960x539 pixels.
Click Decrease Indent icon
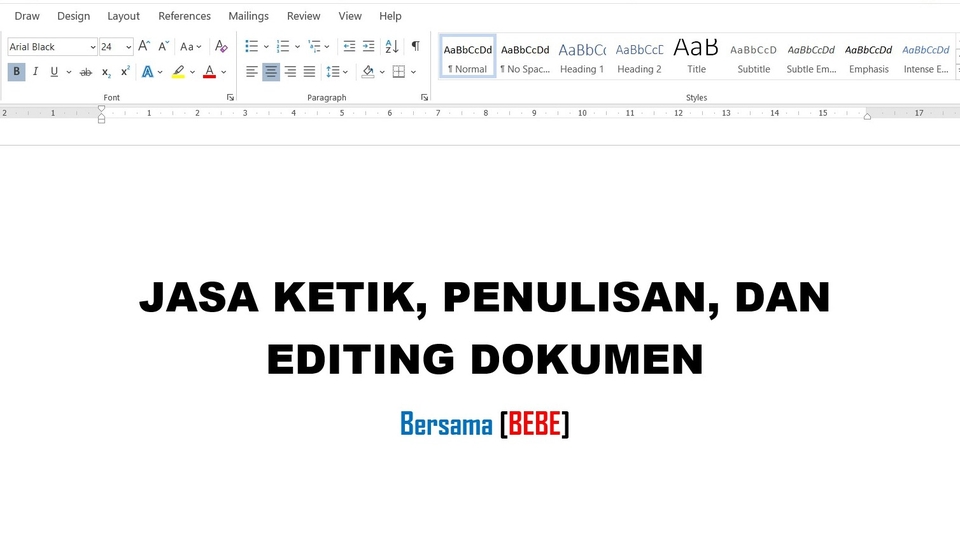[x=349, y=46]
